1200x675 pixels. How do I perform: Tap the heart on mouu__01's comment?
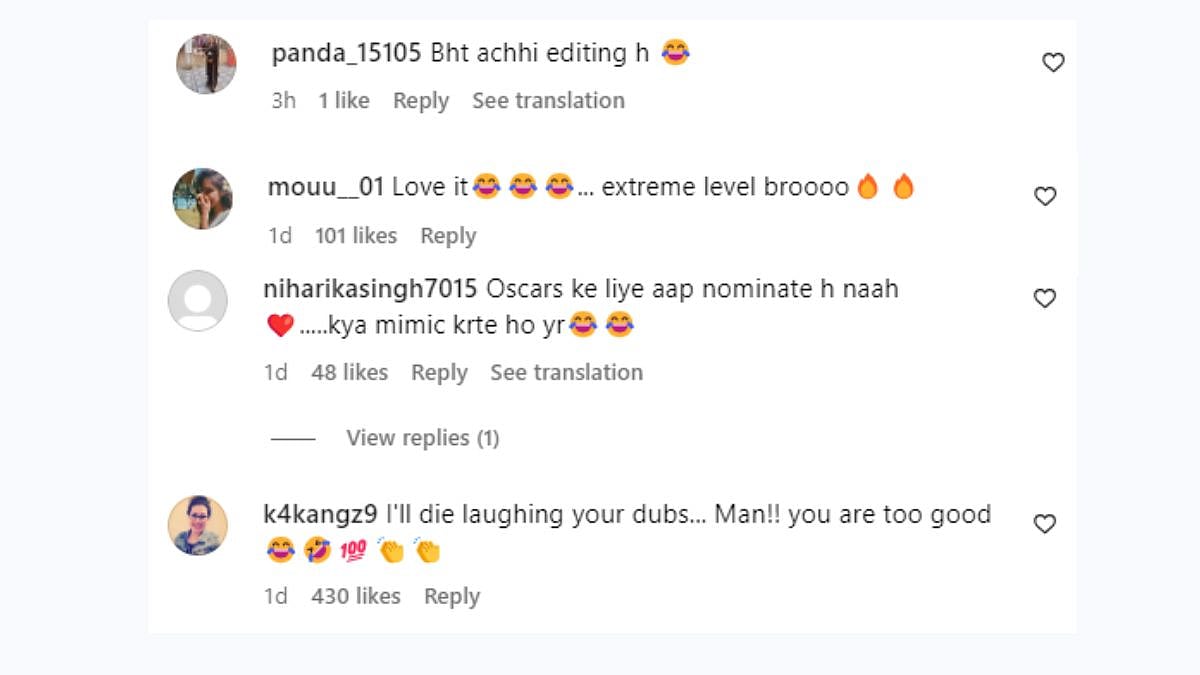pyautogui.click(x=1045, y=197)
